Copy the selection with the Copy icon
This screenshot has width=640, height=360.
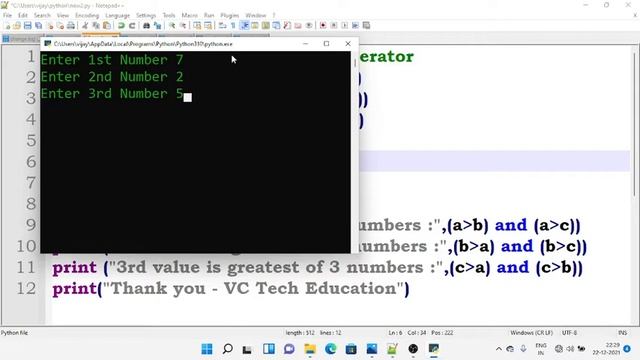96,26
